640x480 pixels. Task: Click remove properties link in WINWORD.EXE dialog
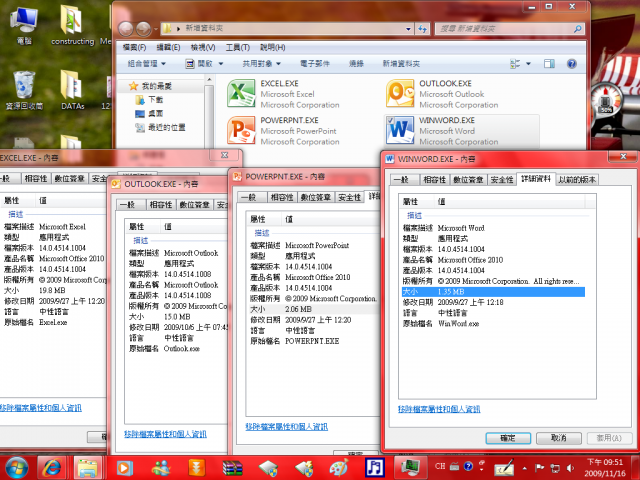439,409
